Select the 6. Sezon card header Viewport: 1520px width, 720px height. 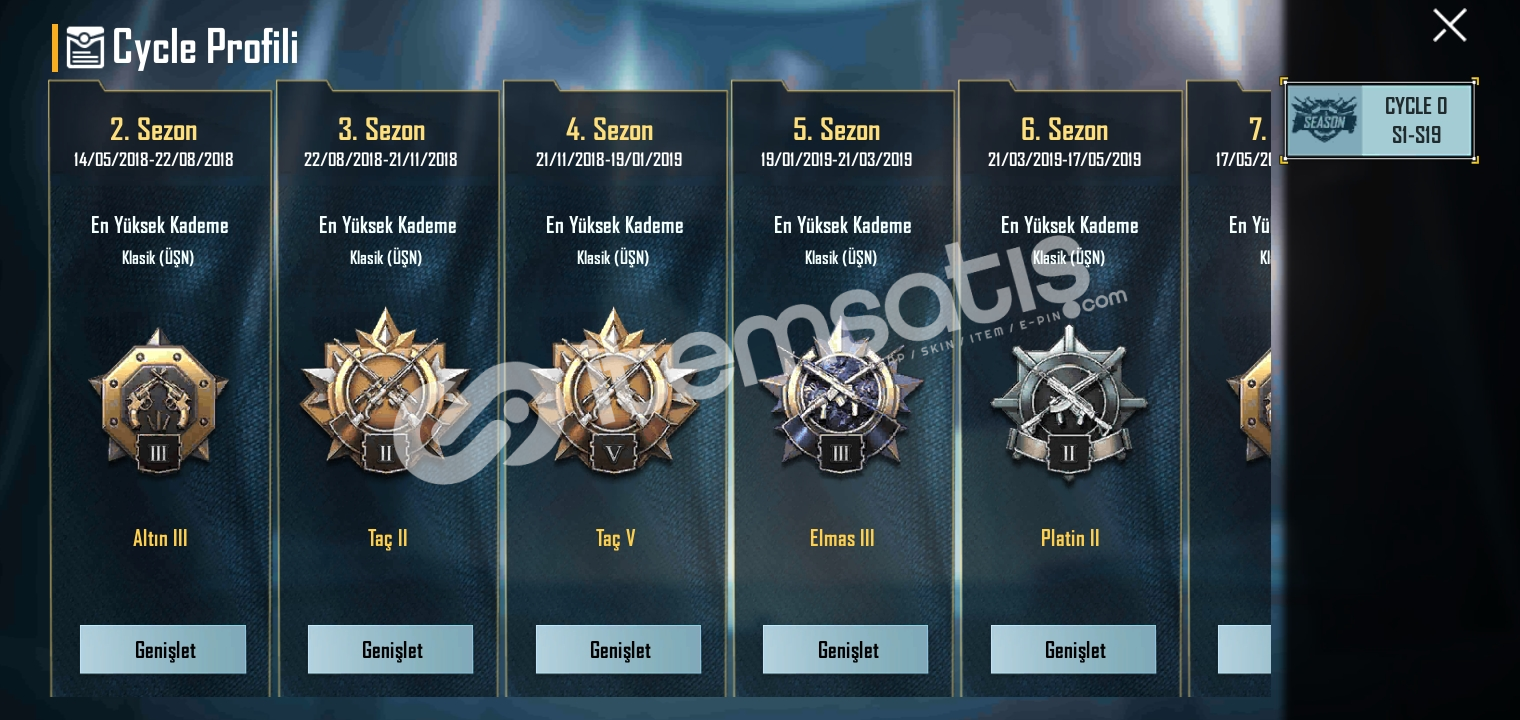tap(1064, 141)
